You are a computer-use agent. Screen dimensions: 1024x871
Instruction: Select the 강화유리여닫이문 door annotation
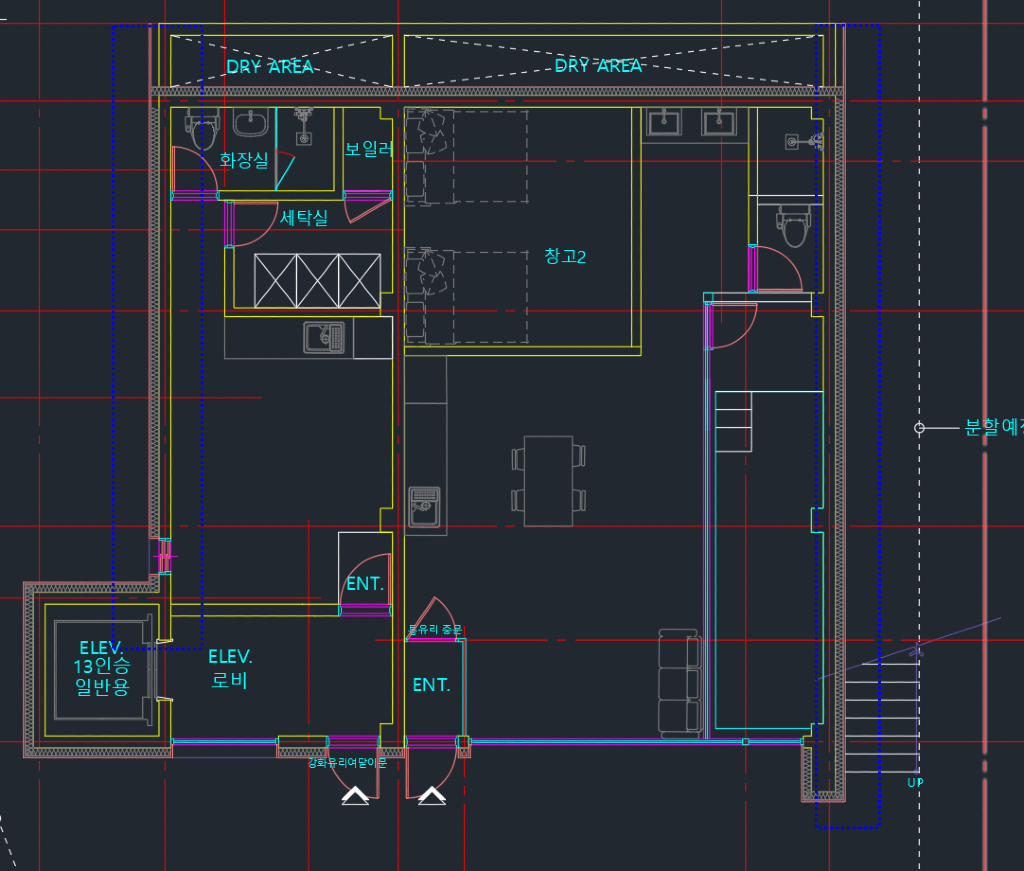[x=347, y=763]
